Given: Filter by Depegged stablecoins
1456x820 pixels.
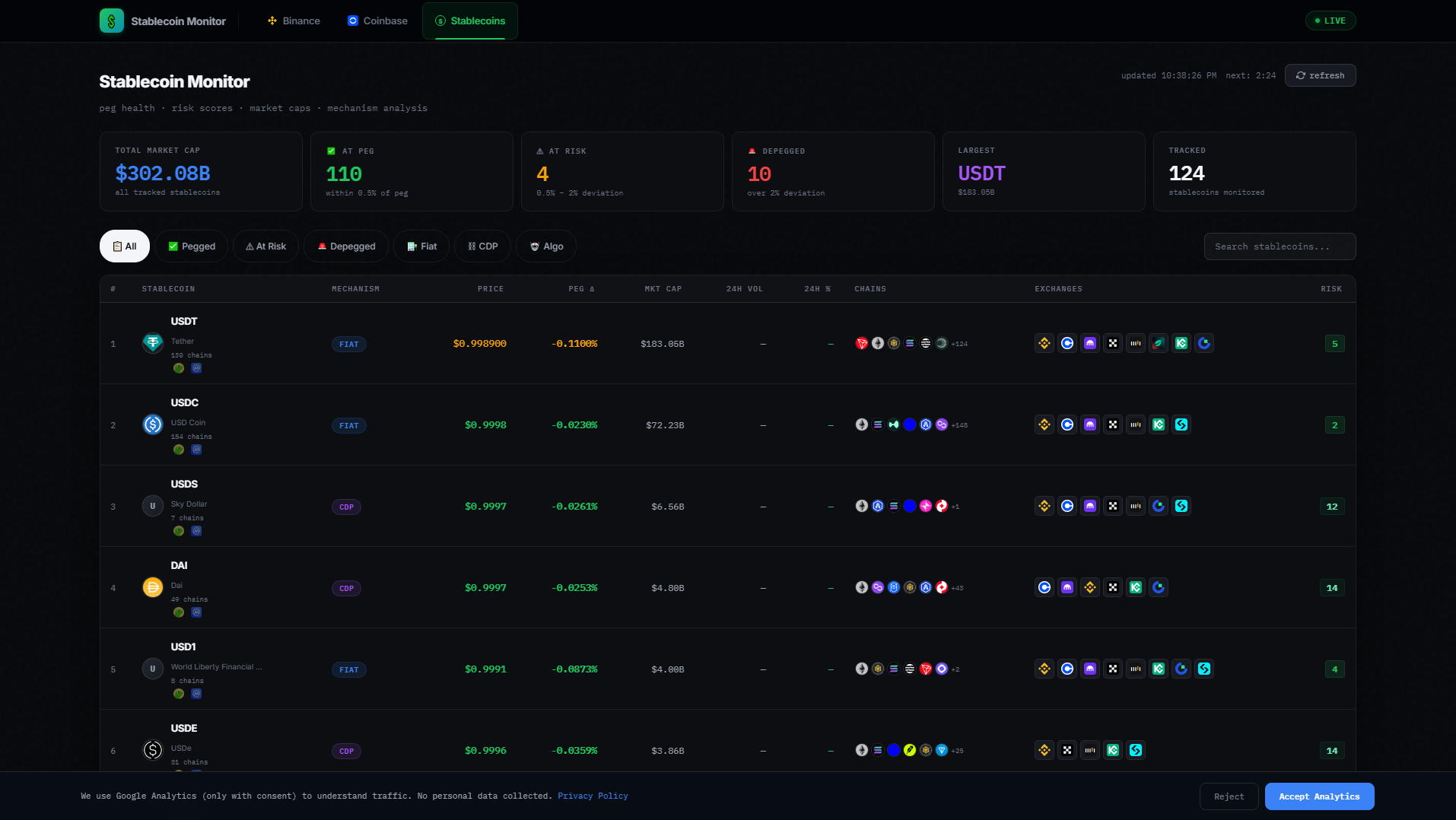Looking at the screenshot, I should point(346,246).
